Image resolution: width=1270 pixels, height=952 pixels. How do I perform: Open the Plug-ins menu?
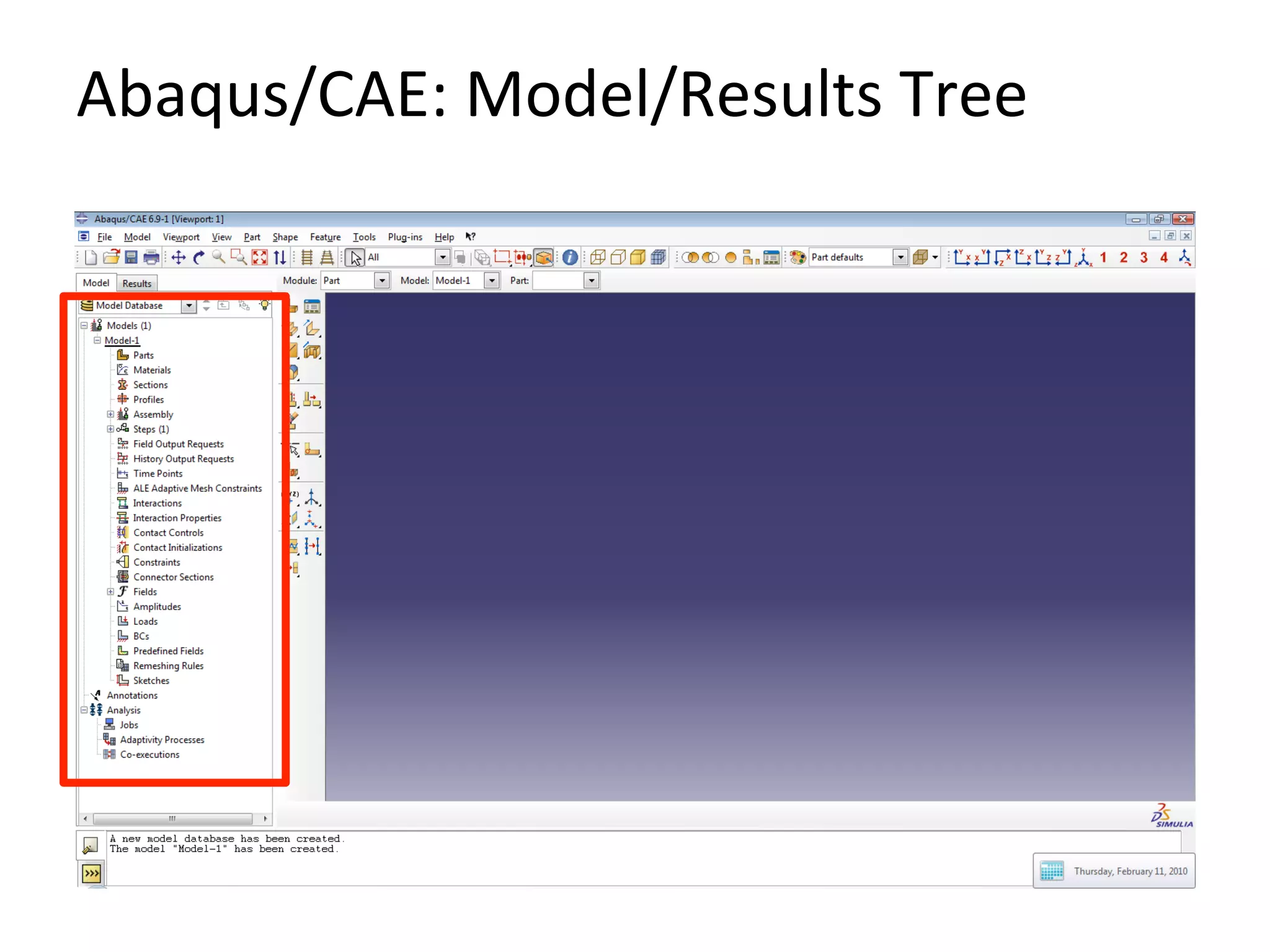coord(404,237)
